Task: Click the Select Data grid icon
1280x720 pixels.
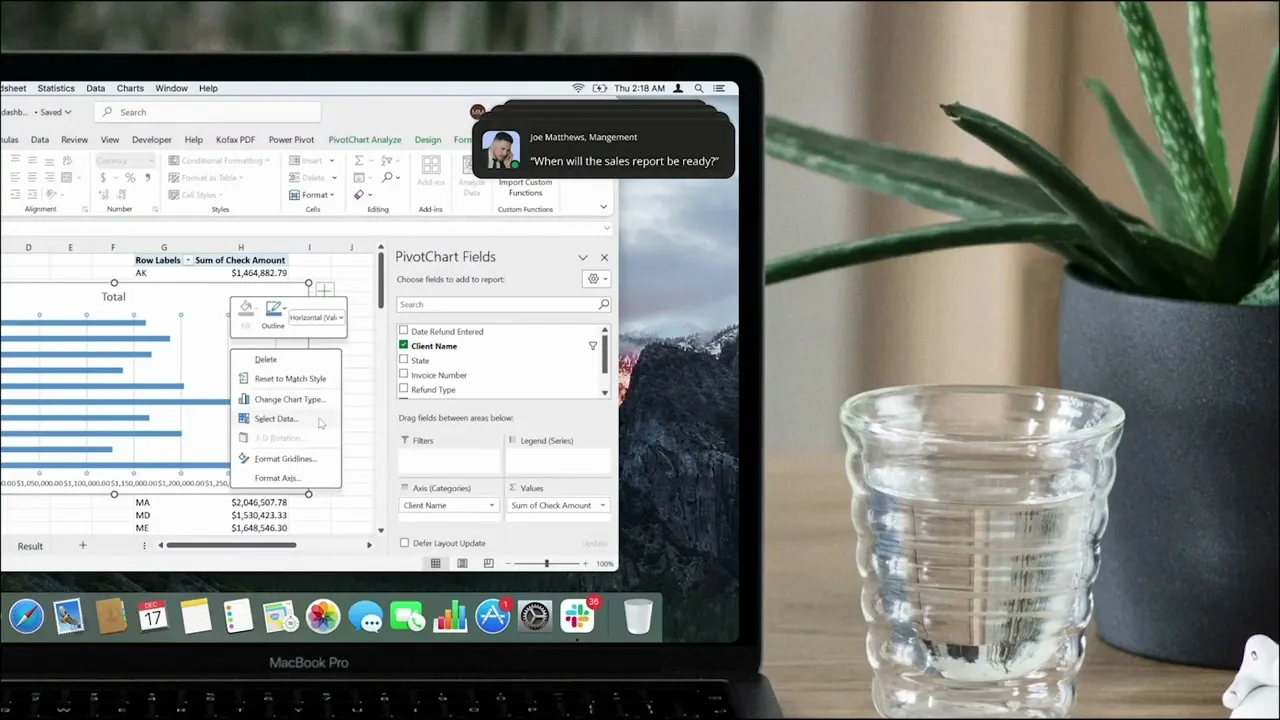Action: coord(244,419)
